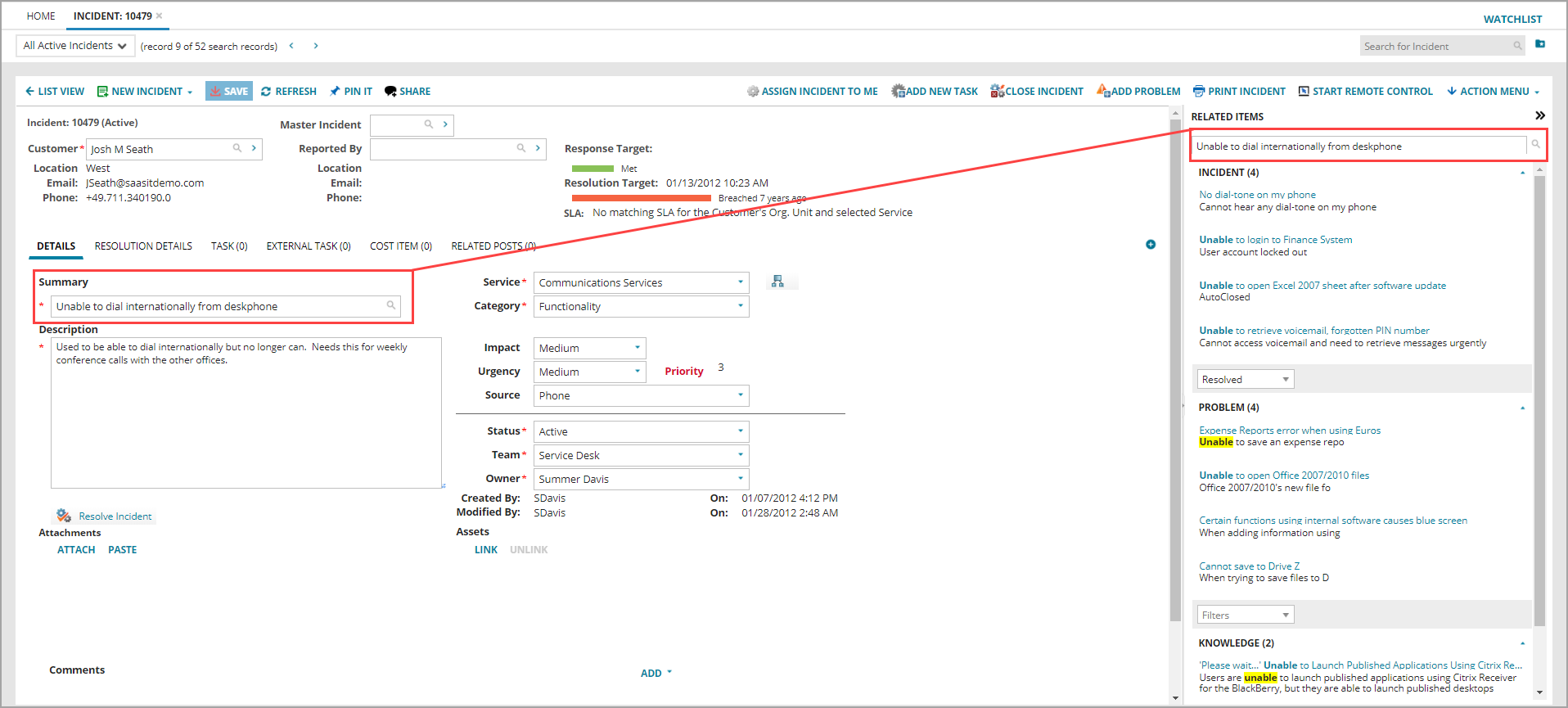Click the Refresh icon

click(266, 92)
